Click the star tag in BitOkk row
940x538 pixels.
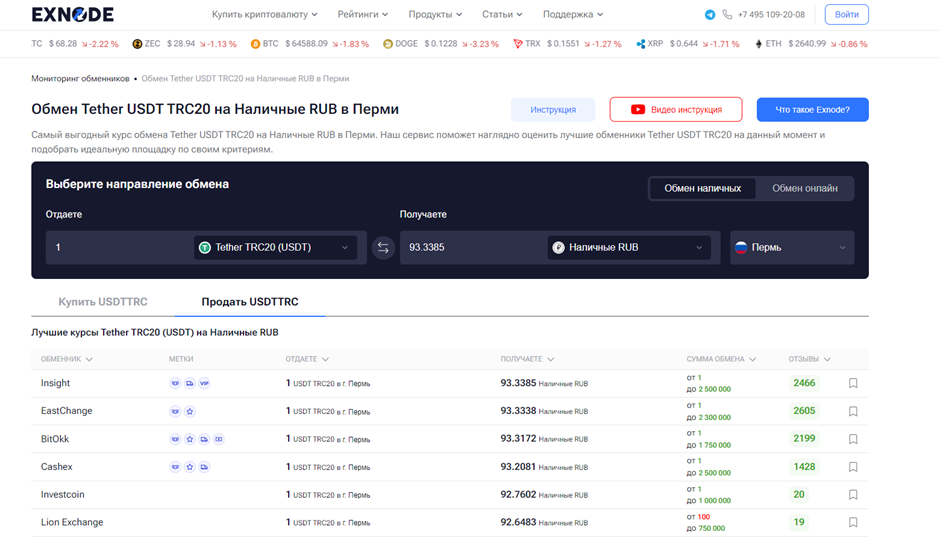coord(189,439)
